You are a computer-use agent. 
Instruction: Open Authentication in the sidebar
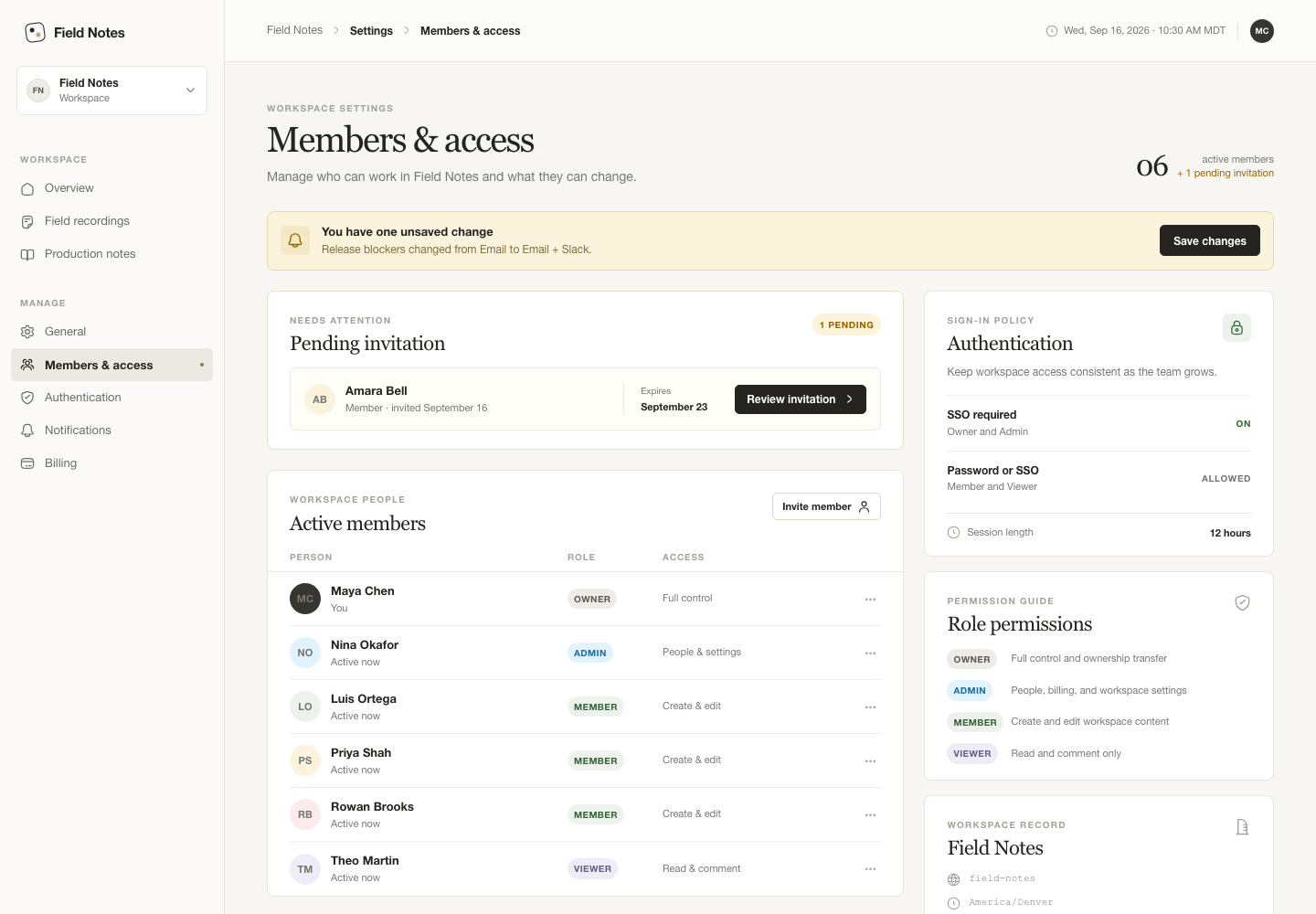[111, 398]
